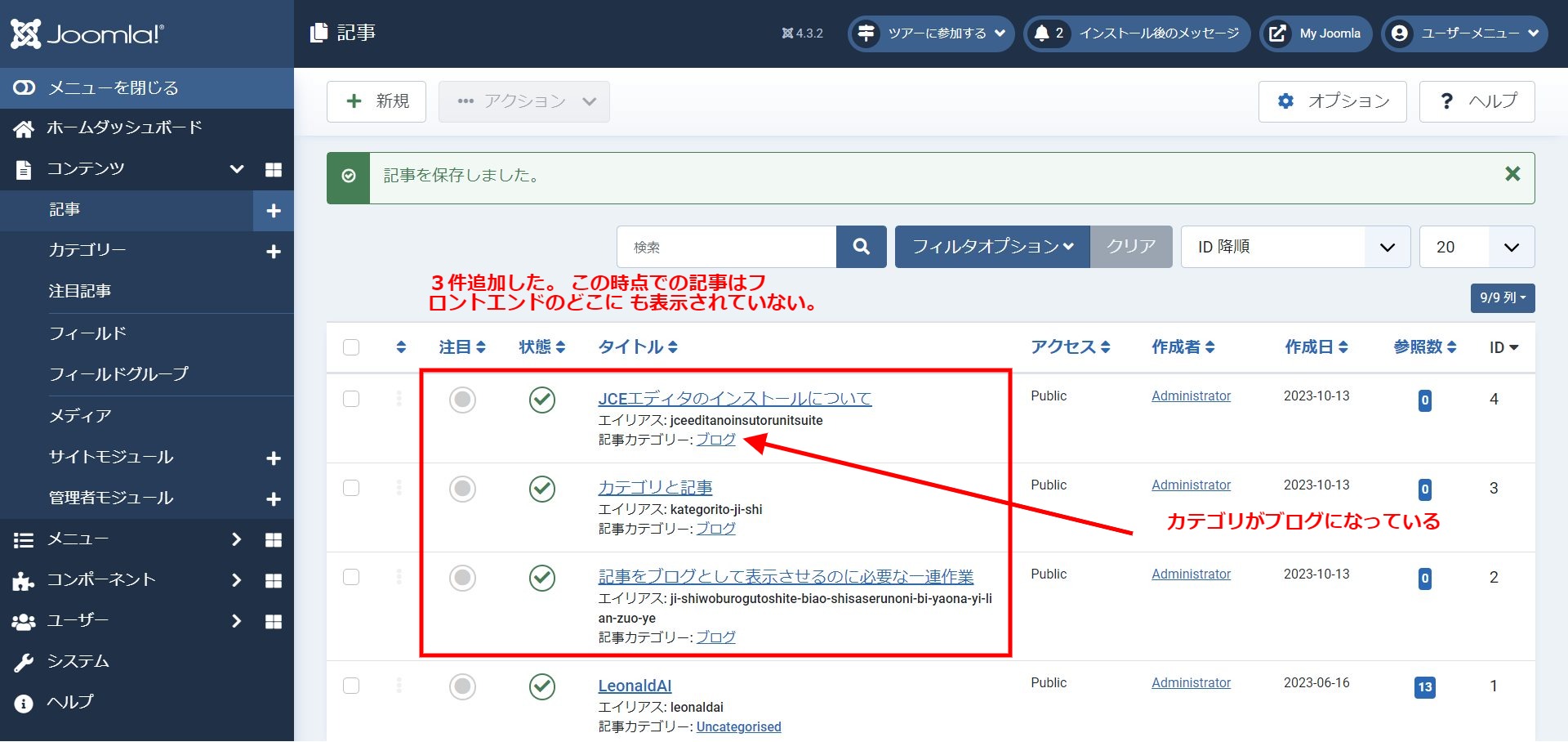Open the ブログ category link
1568x742 pixels.
(715, 439)
